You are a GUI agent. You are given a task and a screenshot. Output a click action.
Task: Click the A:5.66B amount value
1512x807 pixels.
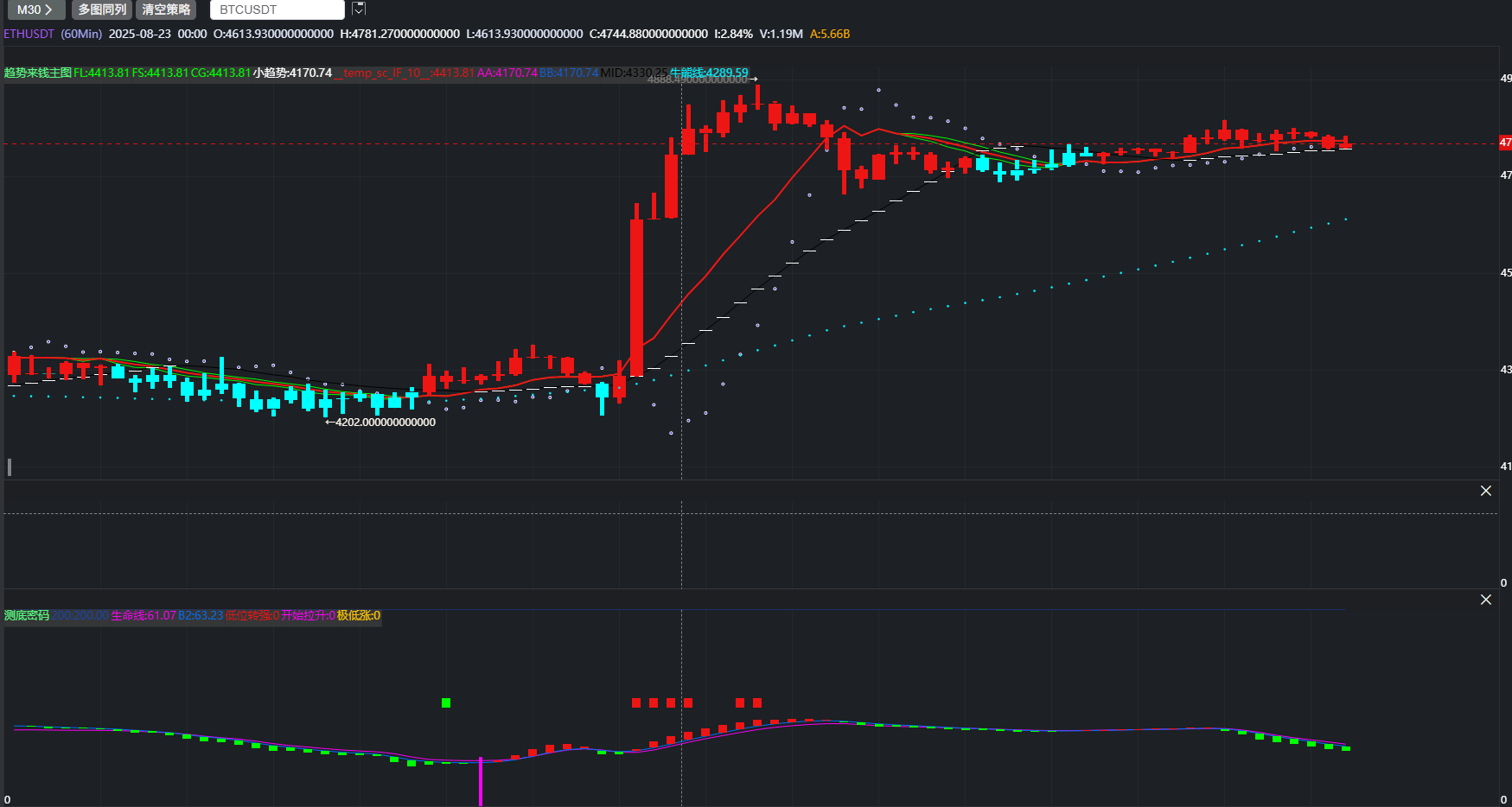pos(830,34)
